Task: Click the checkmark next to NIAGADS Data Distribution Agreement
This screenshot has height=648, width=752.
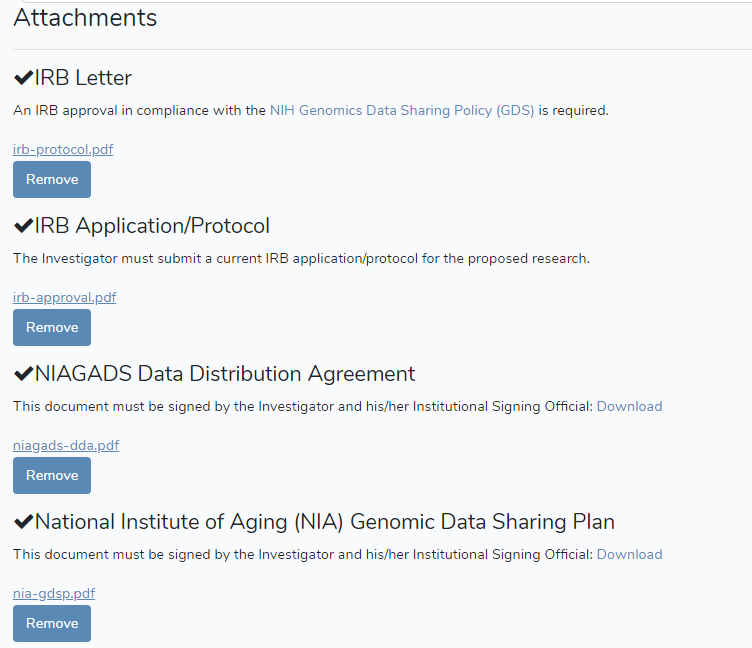Action: pyautogui.click(x=23, y=374)
